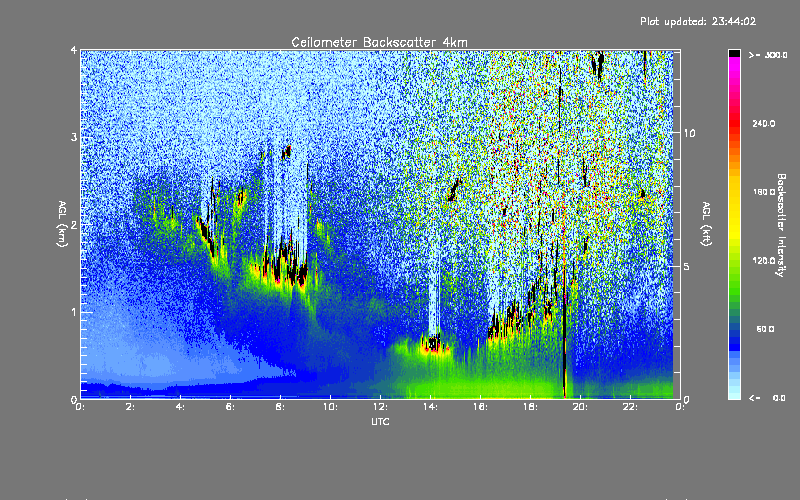Click the '3' tick label on km axis
The image size is (800, 500).
coord(74,137)
